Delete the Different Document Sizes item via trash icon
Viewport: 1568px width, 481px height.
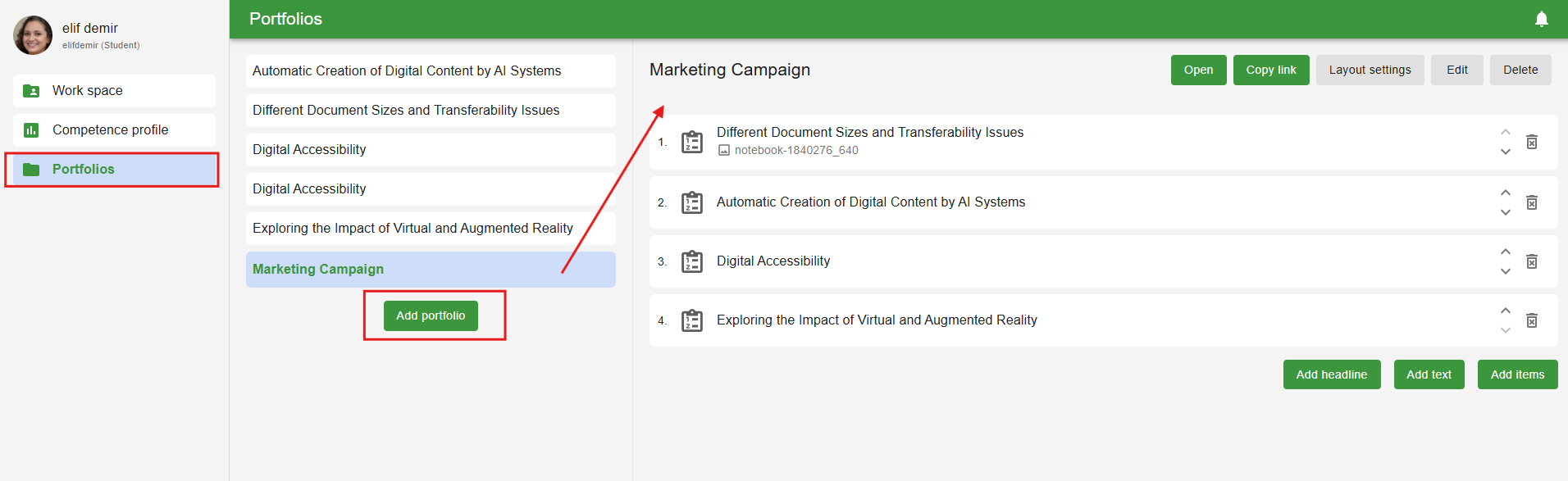[x=1531, y=142]
